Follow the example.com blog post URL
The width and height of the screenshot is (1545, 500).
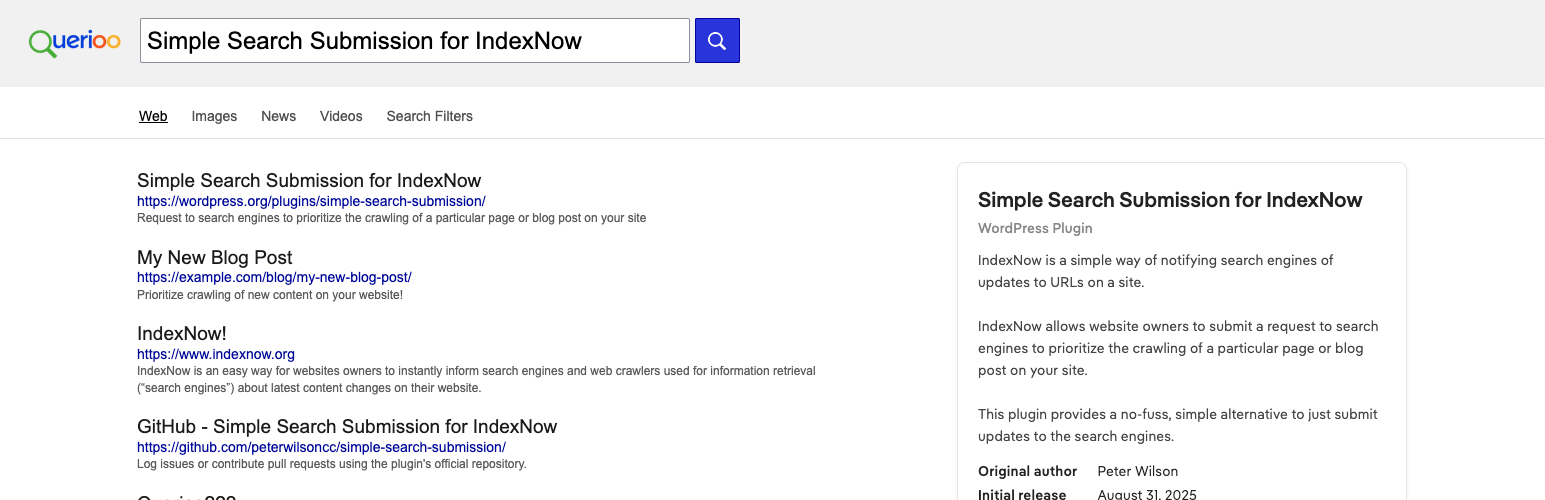click(274, 277)
